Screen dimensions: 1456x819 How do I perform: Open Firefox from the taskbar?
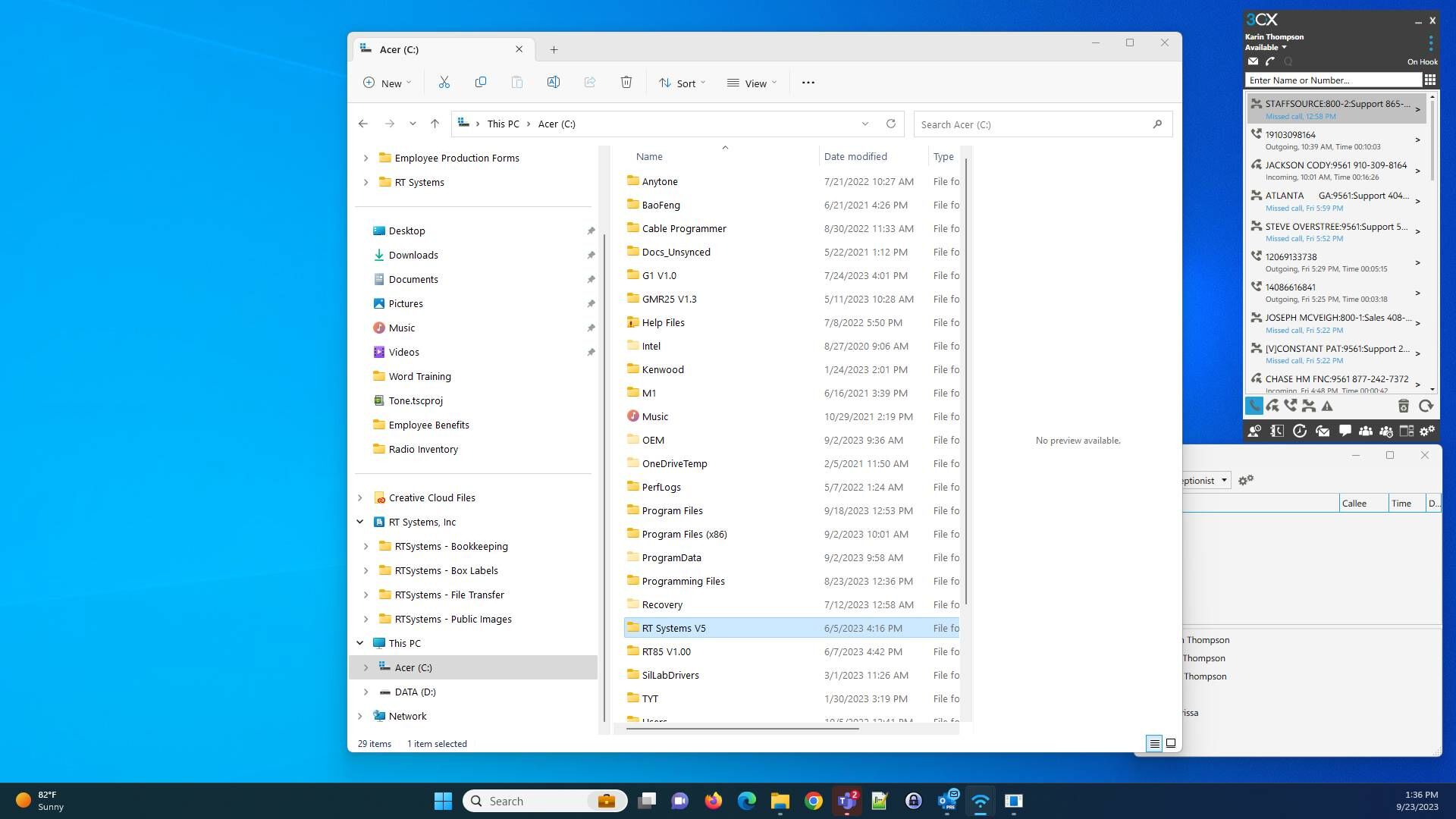coord(714,801)
